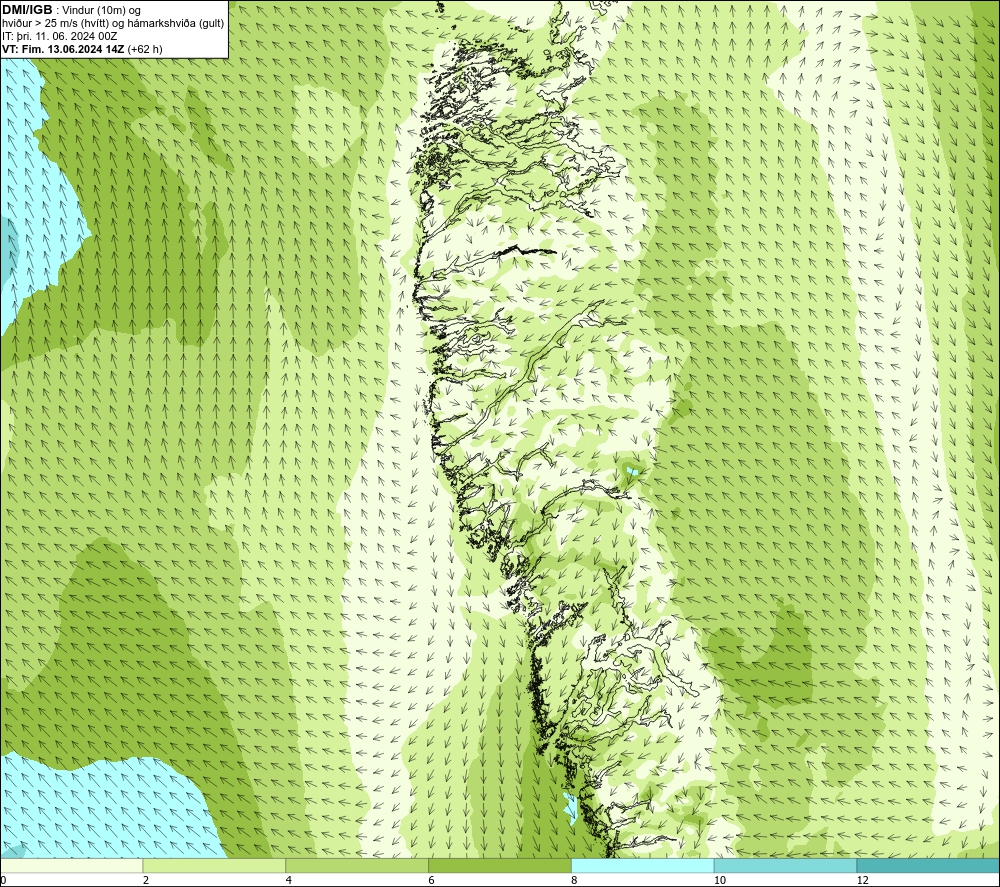Click the 10–12 m/s cyan legend swatch

pos(786,865)
